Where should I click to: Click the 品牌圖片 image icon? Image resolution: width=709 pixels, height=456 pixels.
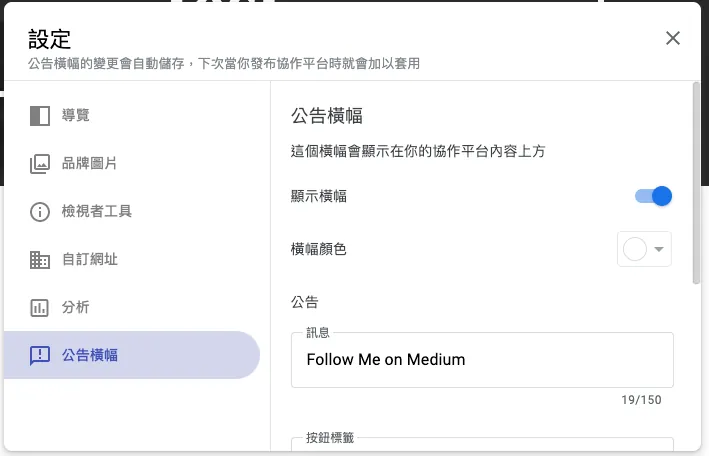pyautogui.click(x=40, y=163)
